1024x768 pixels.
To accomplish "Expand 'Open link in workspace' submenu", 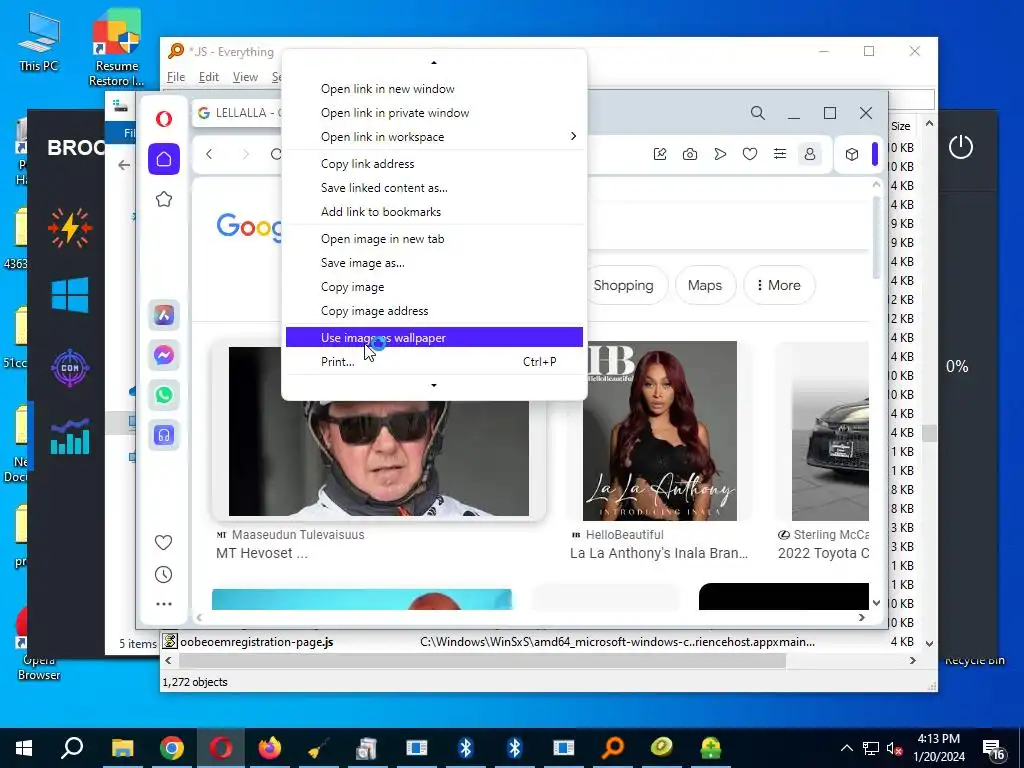I will [x=434, y=136].
